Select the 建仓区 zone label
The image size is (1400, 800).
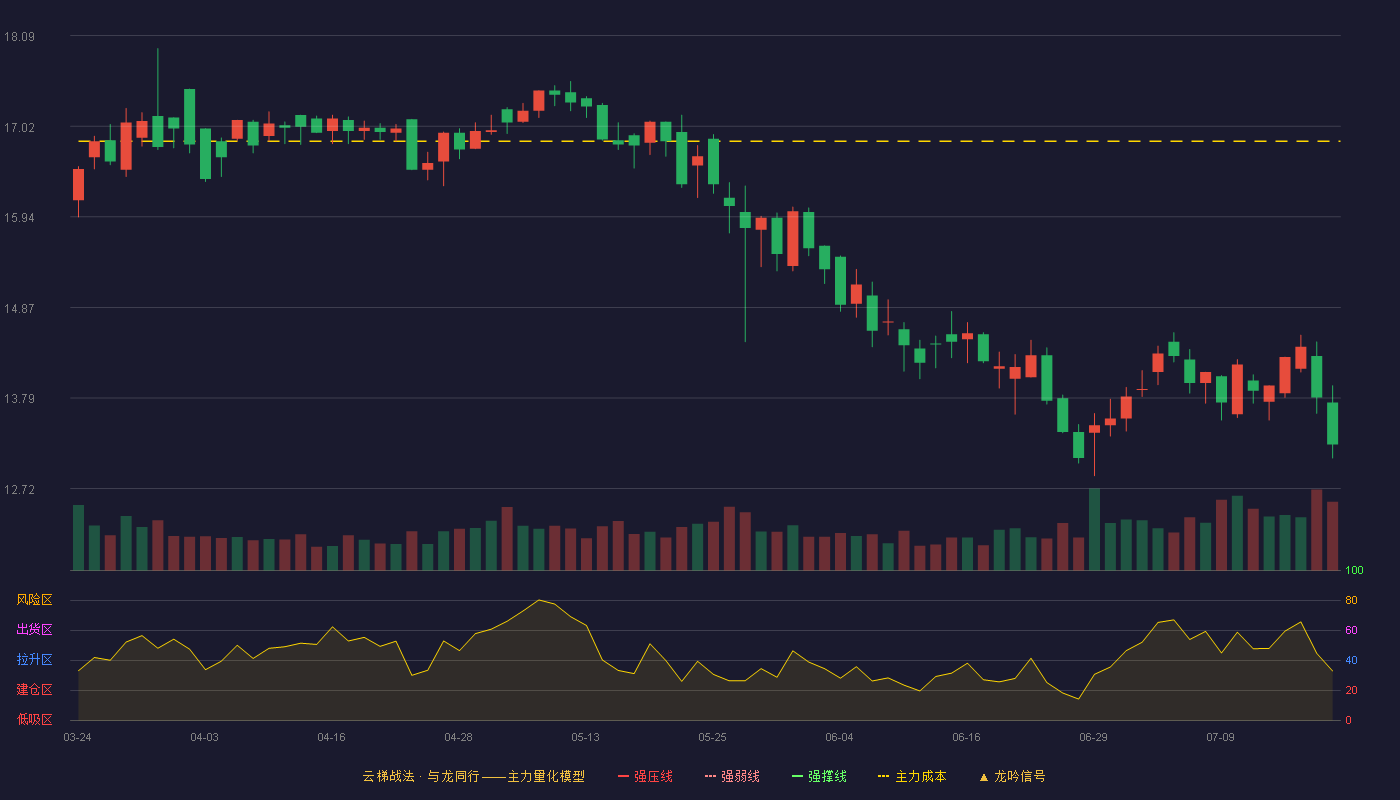coord(34,690)
